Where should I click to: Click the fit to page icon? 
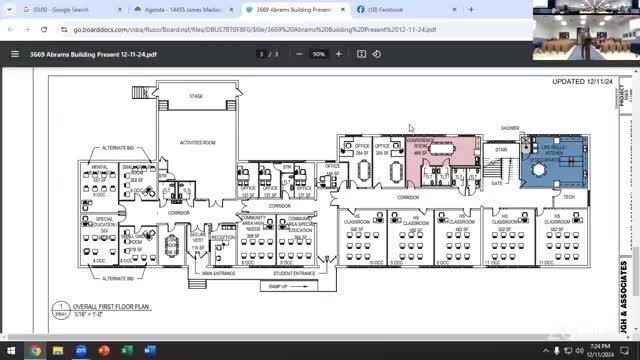(x=361, y=54)
